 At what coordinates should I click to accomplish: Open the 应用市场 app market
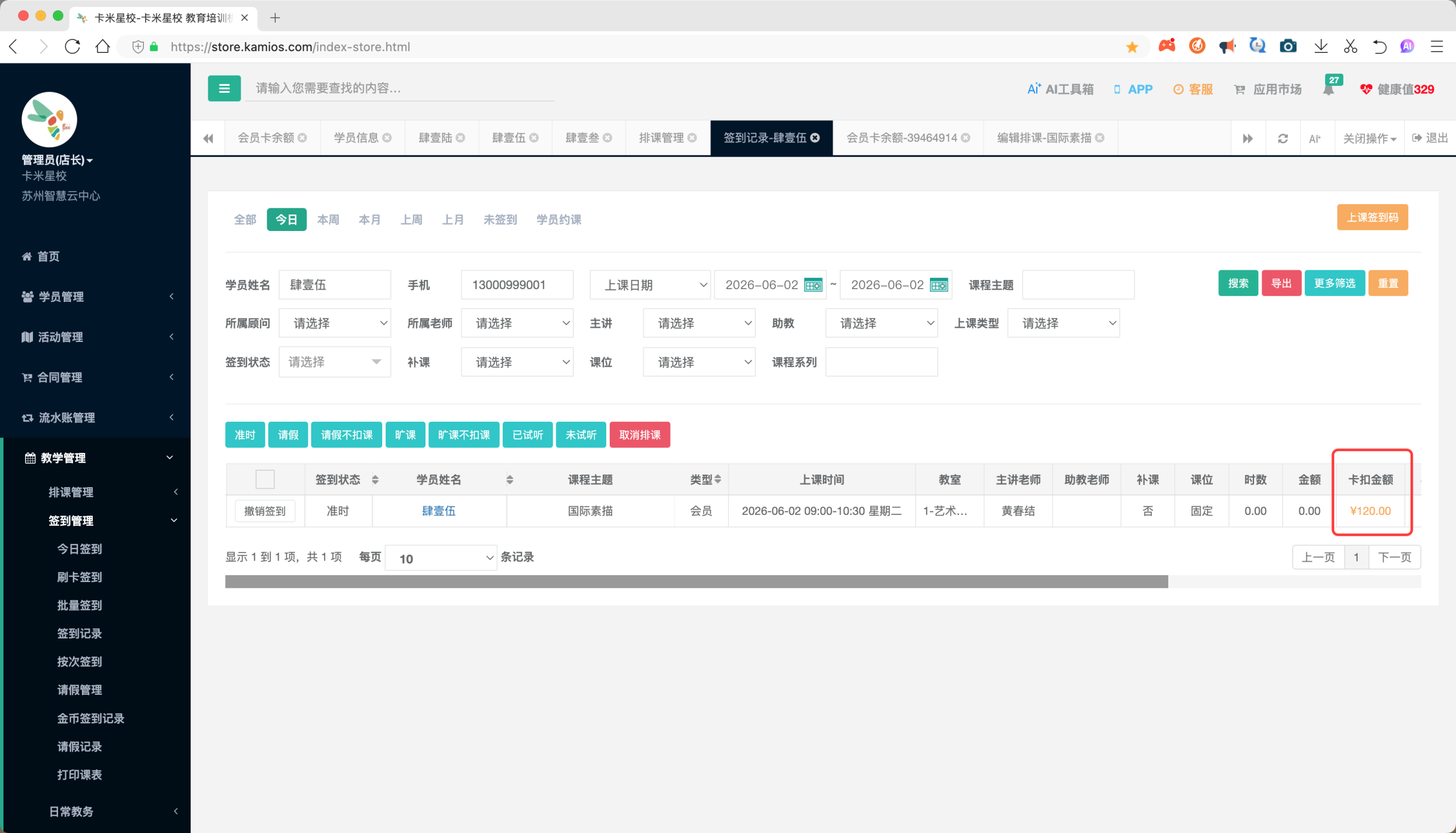[1267, 89]
